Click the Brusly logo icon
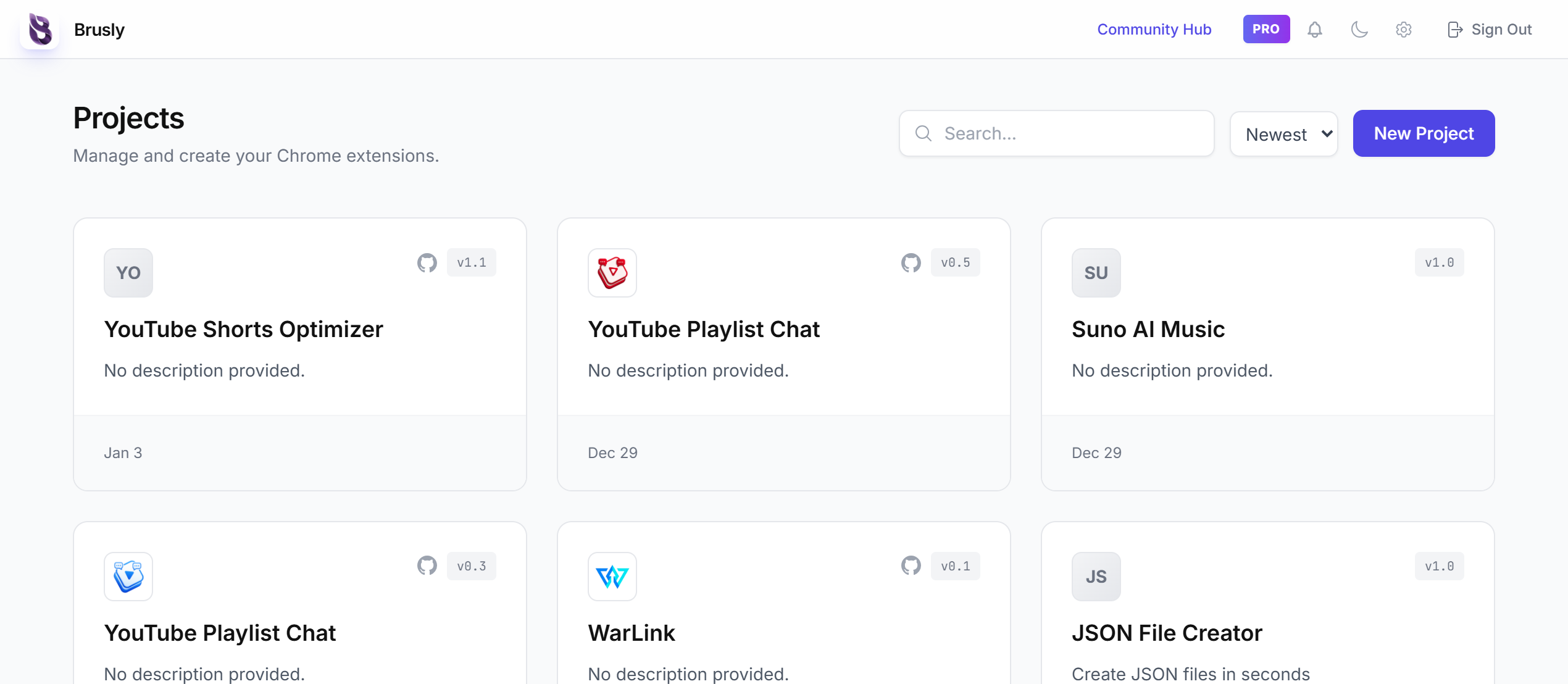The width and height of the screenshot is (1568, 684). pyautogui.click(x=39, y=29)
